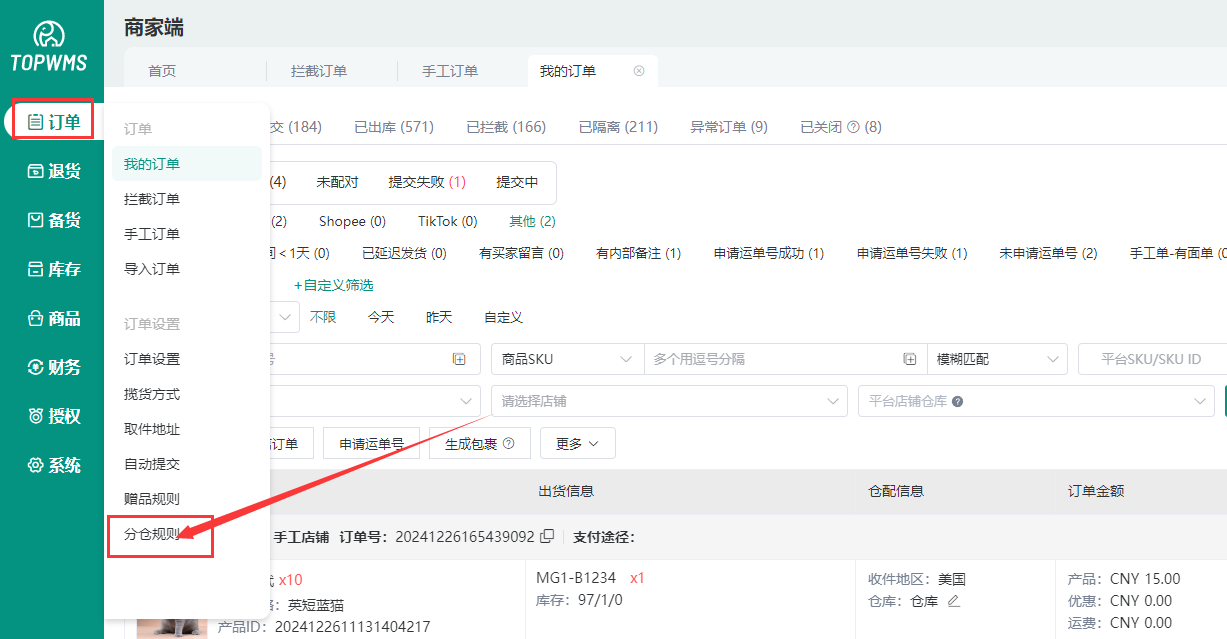Filter by 有买家留言 (0)

pyautogui.click(x=521, y=253)
